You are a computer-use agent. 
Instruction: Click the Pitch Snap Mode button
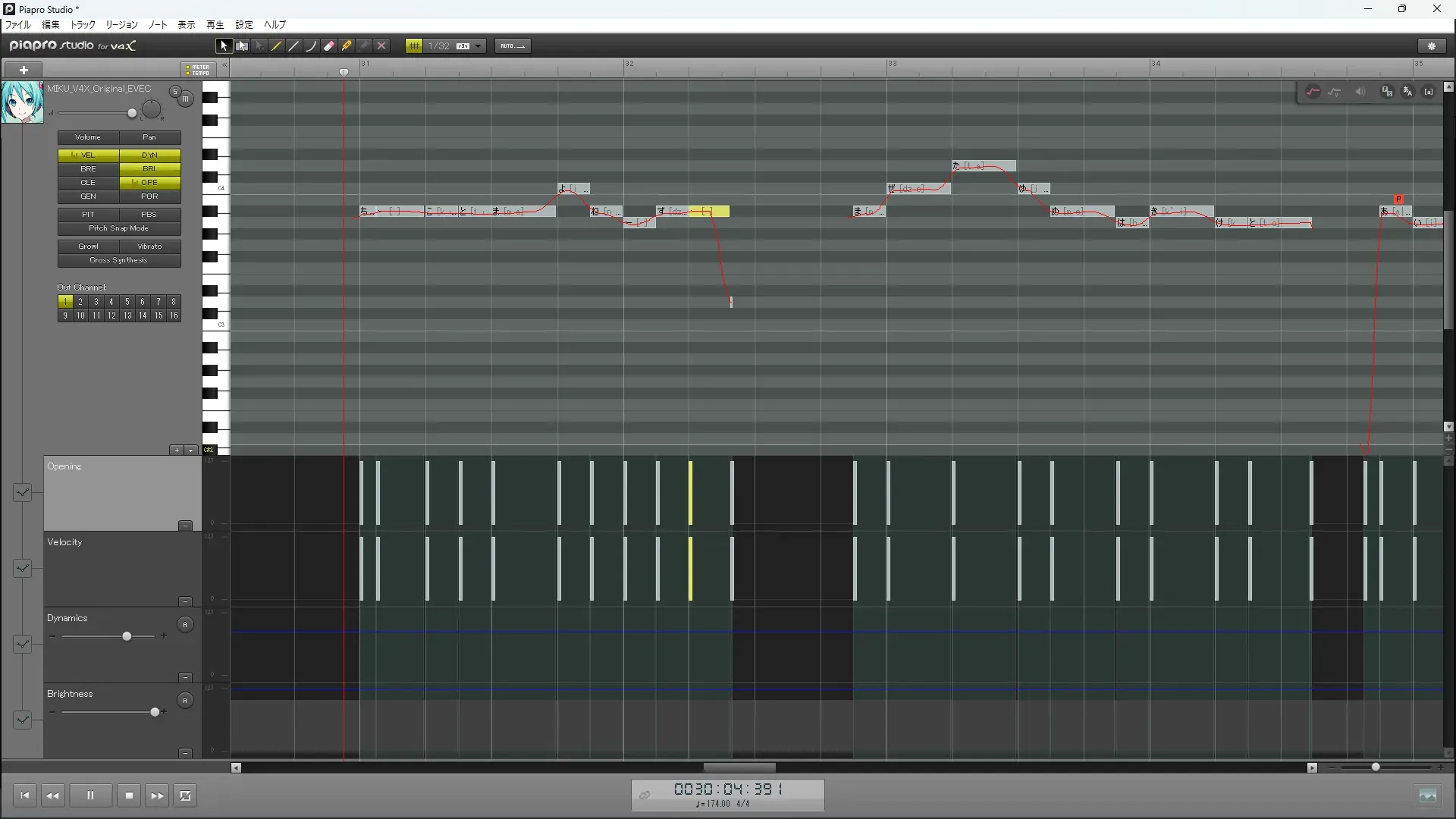(119, 228)
